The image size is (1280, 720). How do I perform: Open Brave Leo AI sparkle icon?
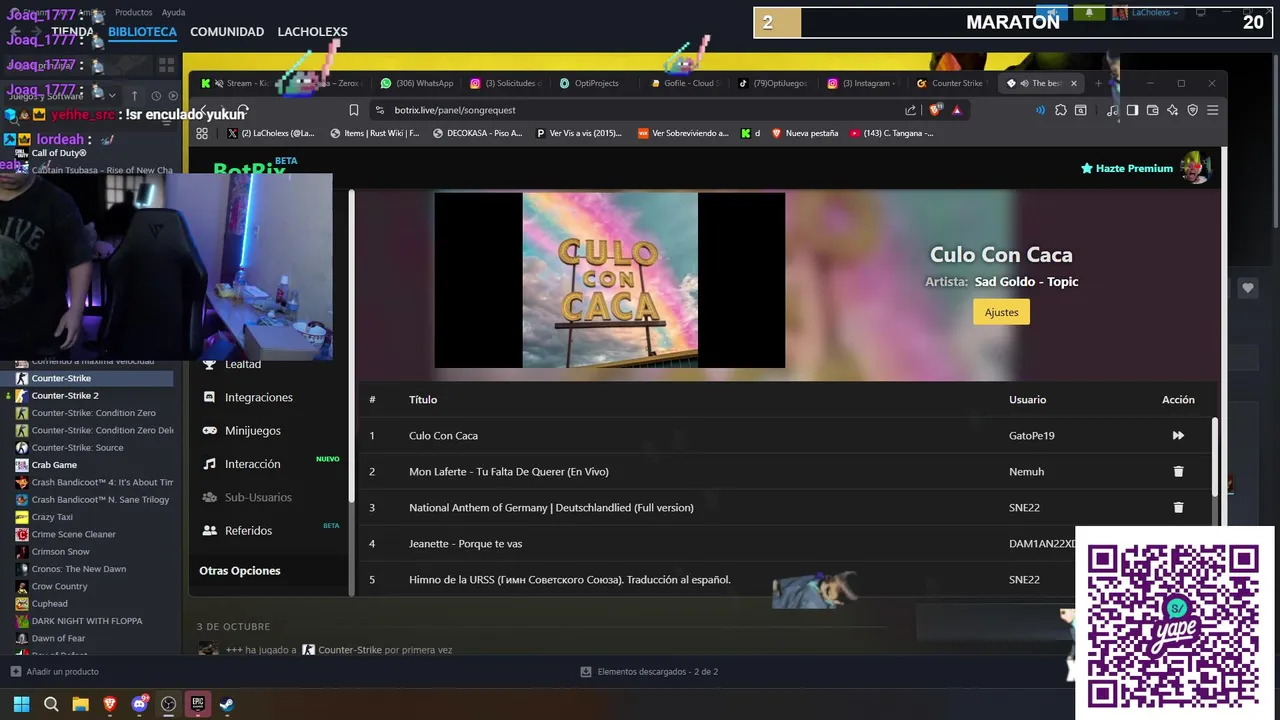[x=1173, y=110]
